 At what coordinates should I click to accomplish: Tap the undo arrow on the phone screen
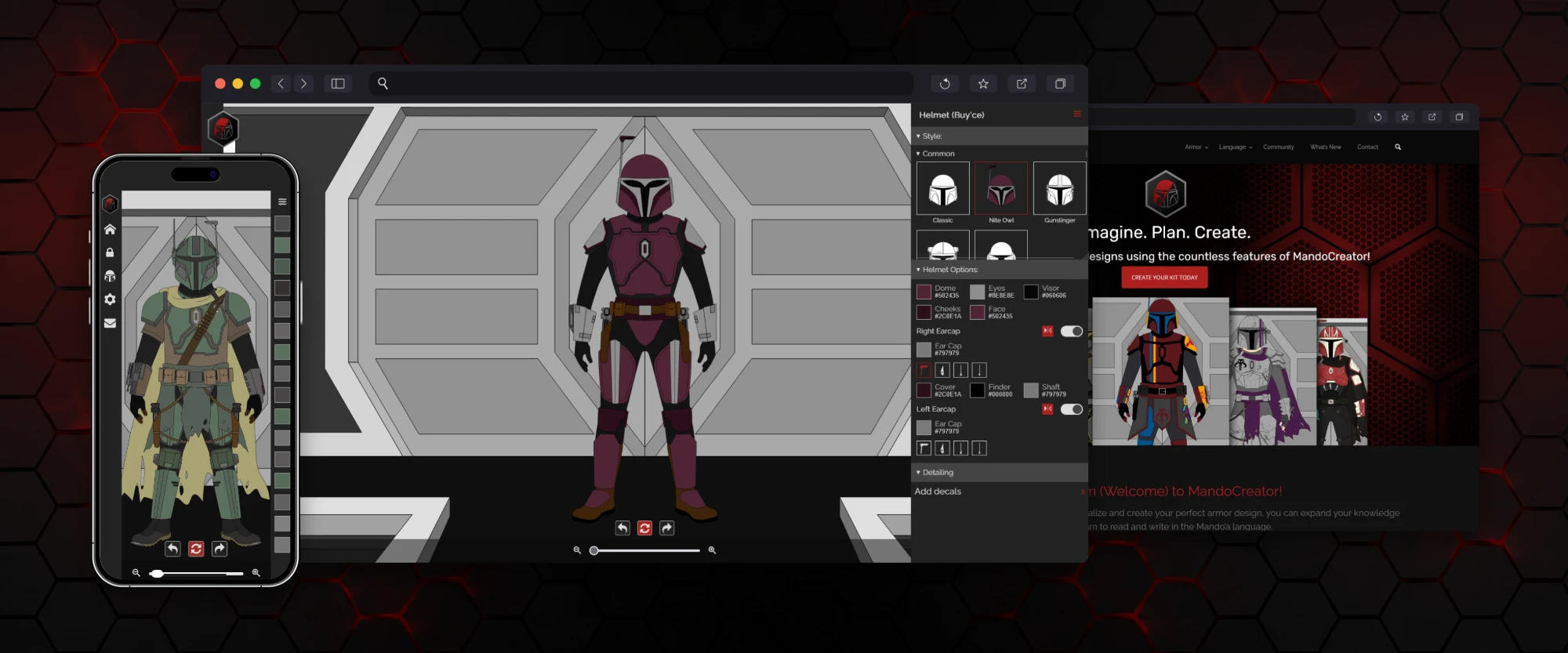pos(173,549)
